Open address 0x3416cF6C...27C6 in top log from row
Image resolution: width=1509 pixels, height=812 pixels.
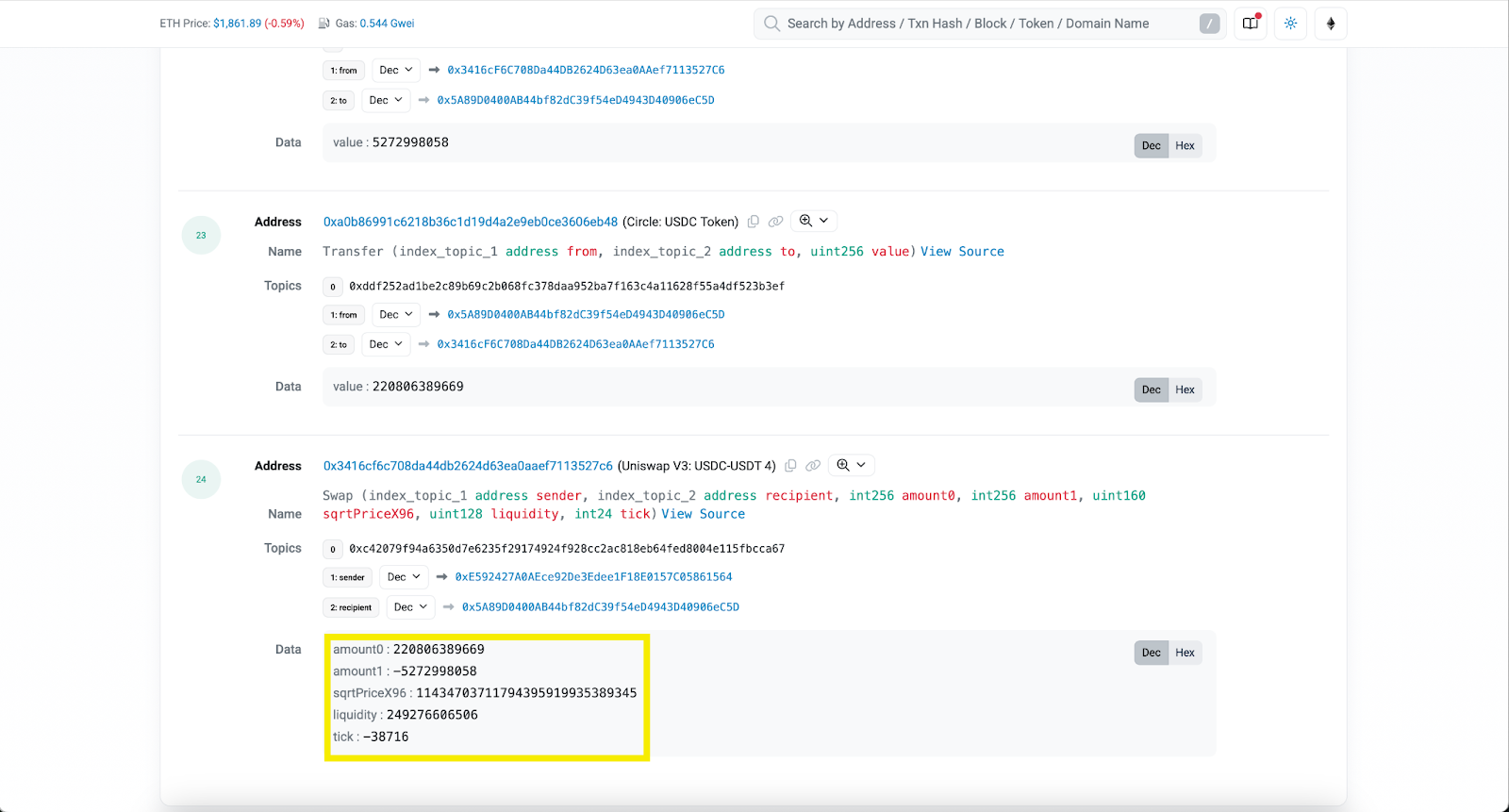[586, 70]
